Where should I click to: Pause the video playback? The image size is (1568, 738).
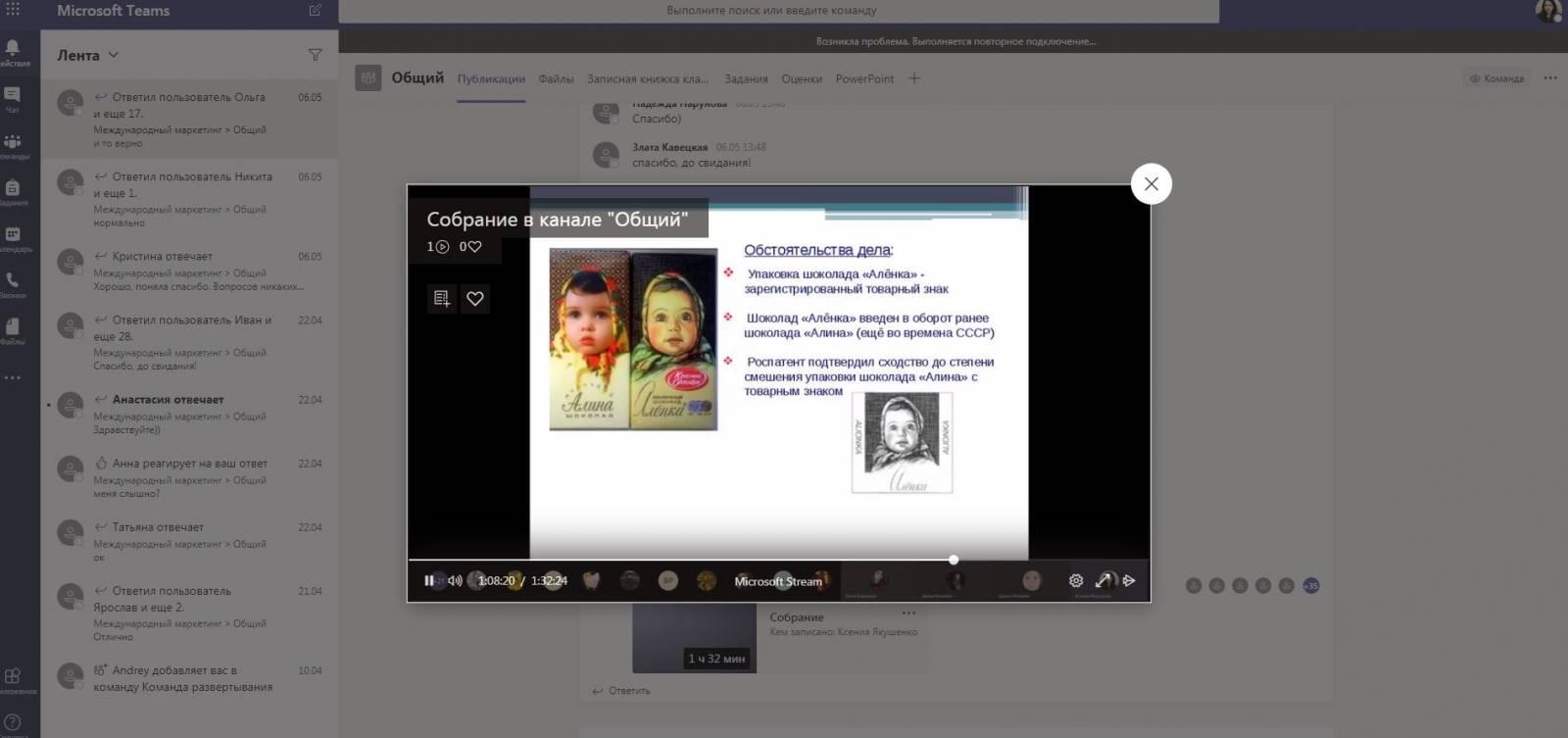coord(428,580)
